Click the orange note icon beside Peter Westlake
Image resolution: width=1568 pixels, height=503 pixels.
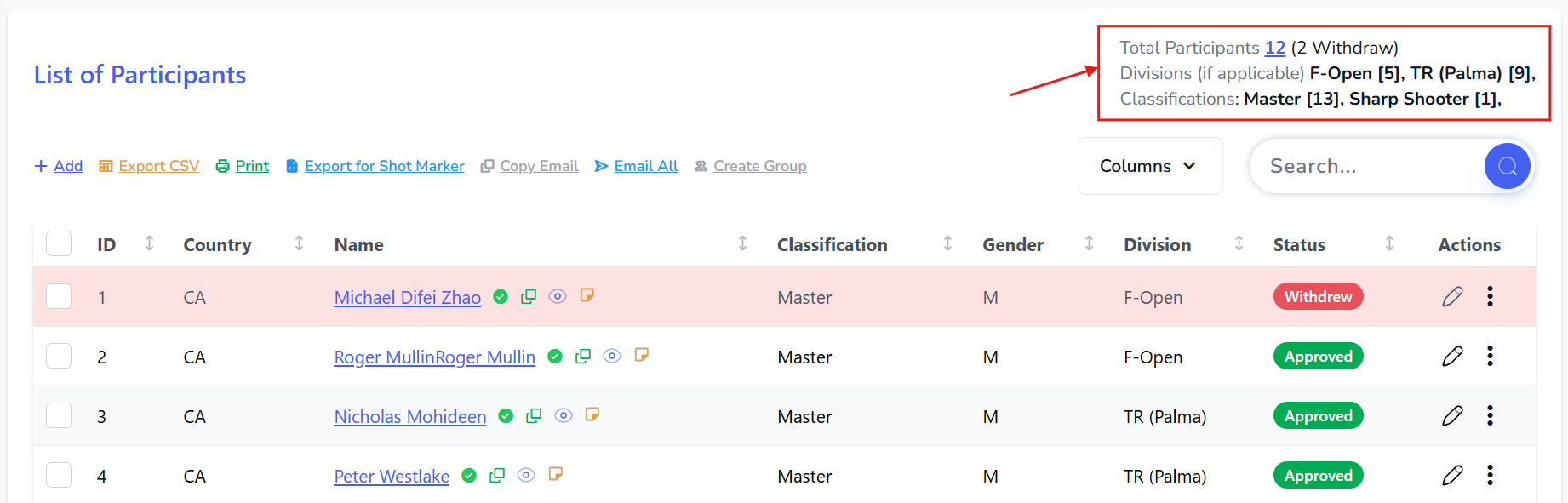point(556,474)
